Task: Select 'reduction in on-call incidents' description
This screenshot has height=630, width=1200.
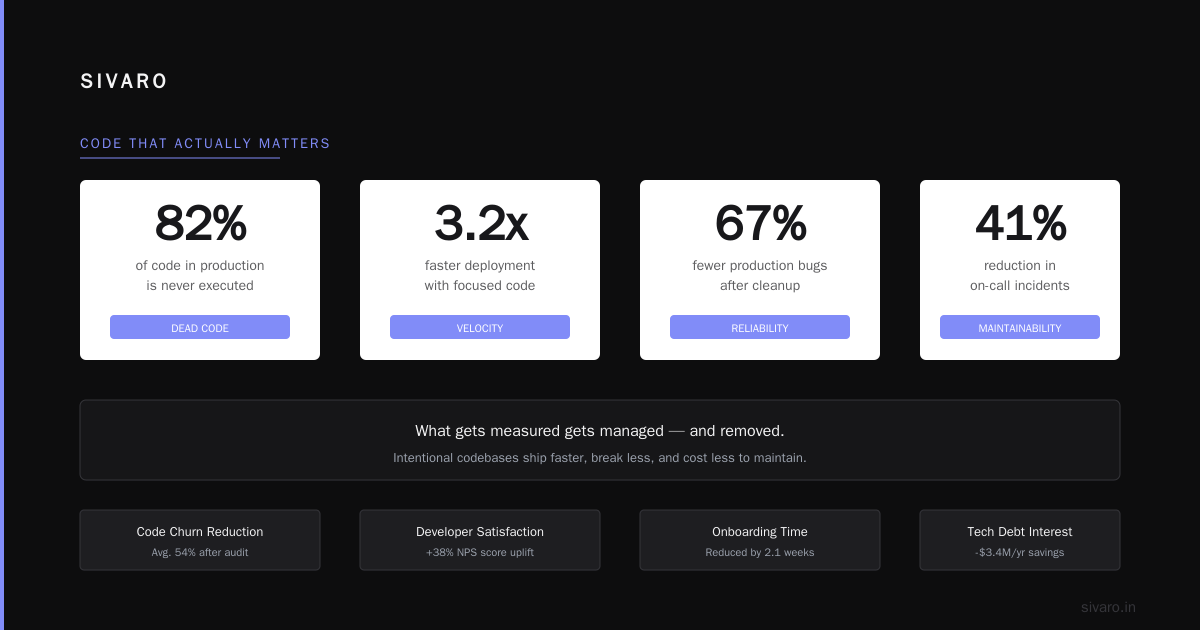Action: 1020,276
